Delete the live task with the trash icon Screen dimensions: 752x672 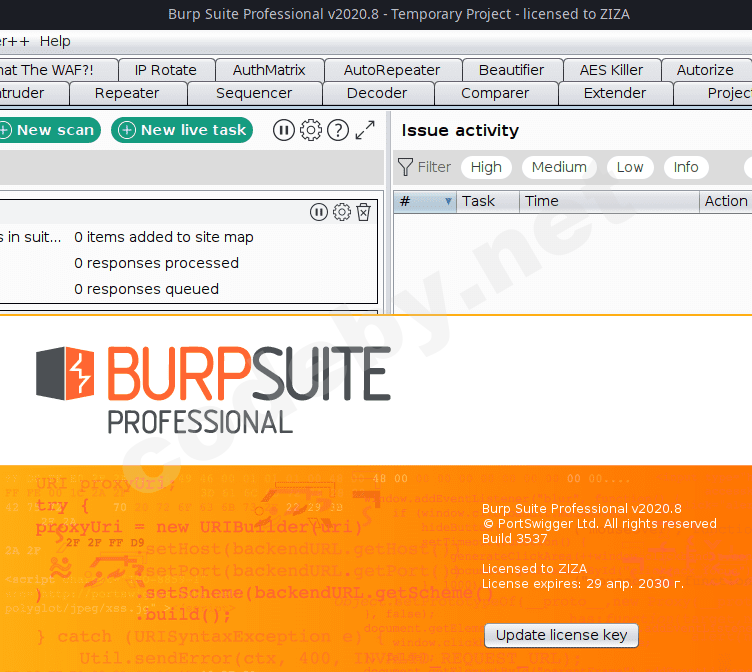[364, 212]
